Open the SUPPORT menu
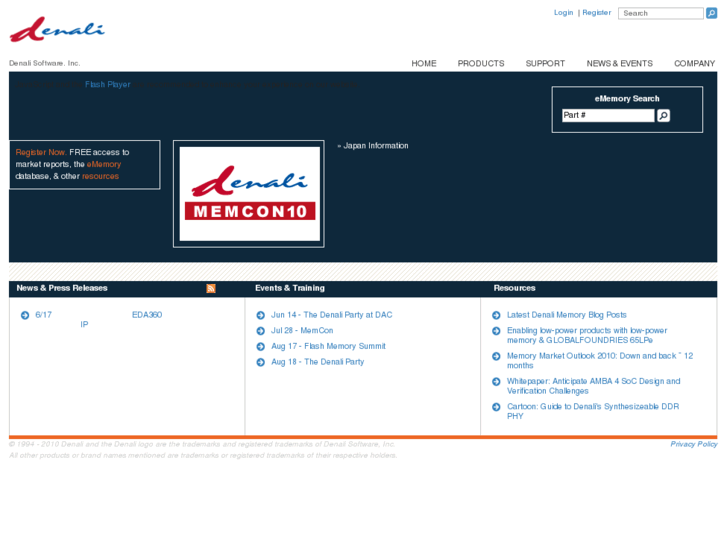Image resolution: width=727 pixels, height=545 pixels. (x=545, y=64)
